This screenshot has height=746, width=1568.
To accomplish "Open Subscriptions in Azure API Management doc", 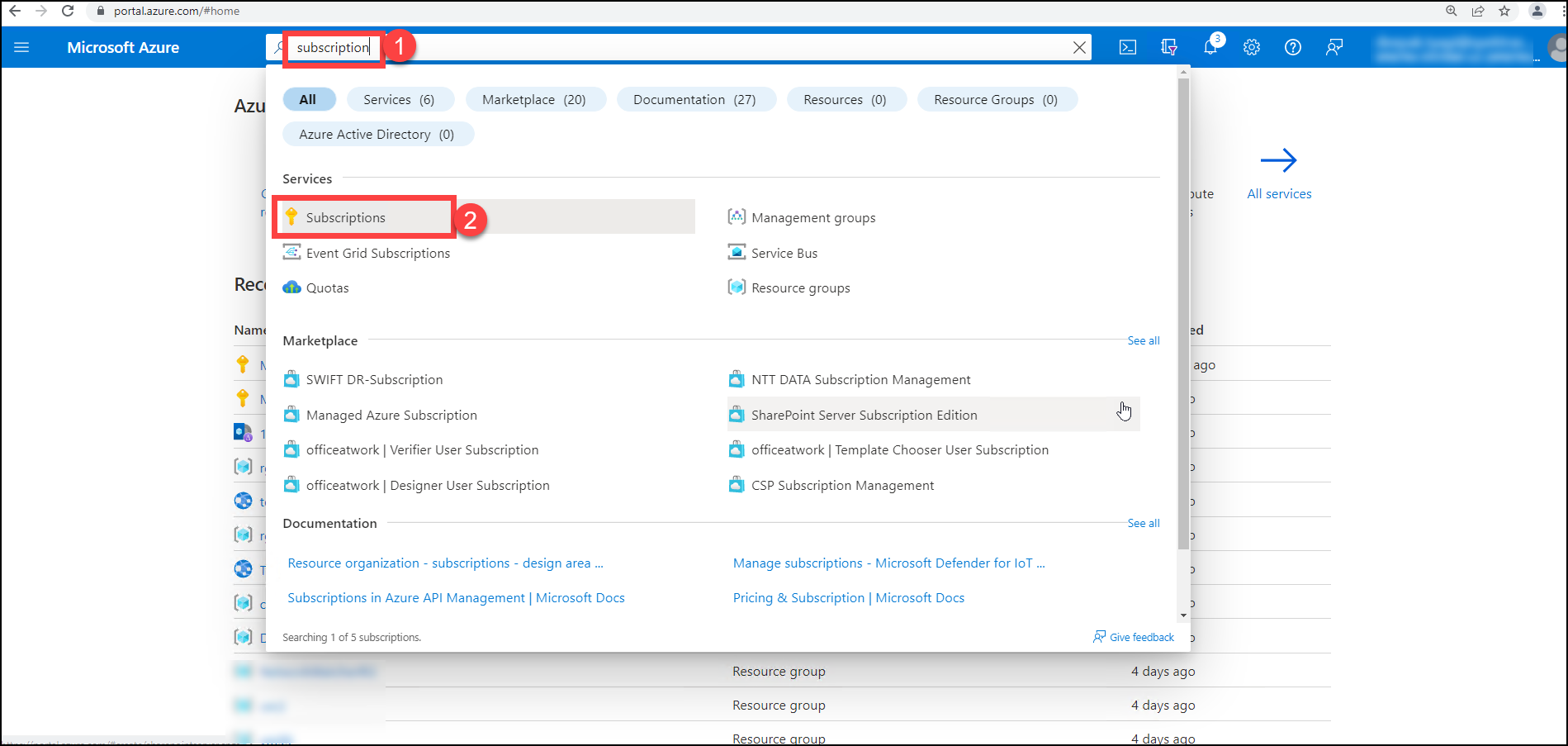I will [456, 597].
